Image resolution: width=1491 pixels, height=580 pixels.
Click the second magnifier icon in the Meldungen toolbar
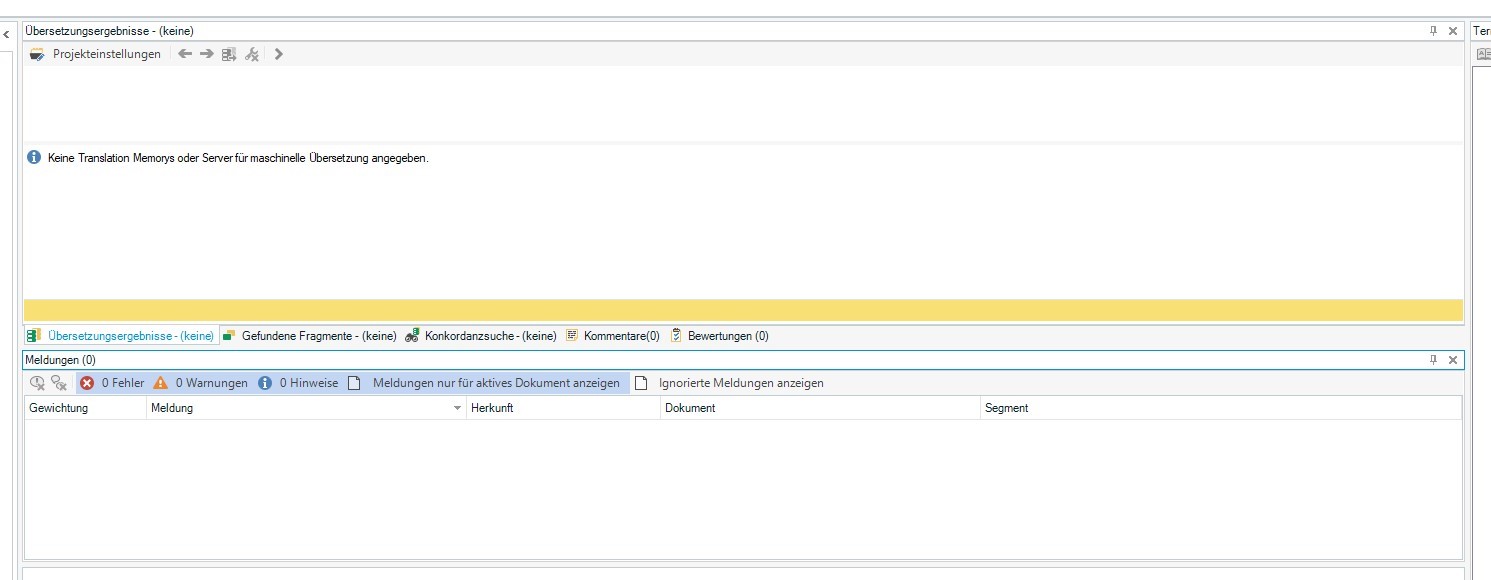[x=59, y=383]
